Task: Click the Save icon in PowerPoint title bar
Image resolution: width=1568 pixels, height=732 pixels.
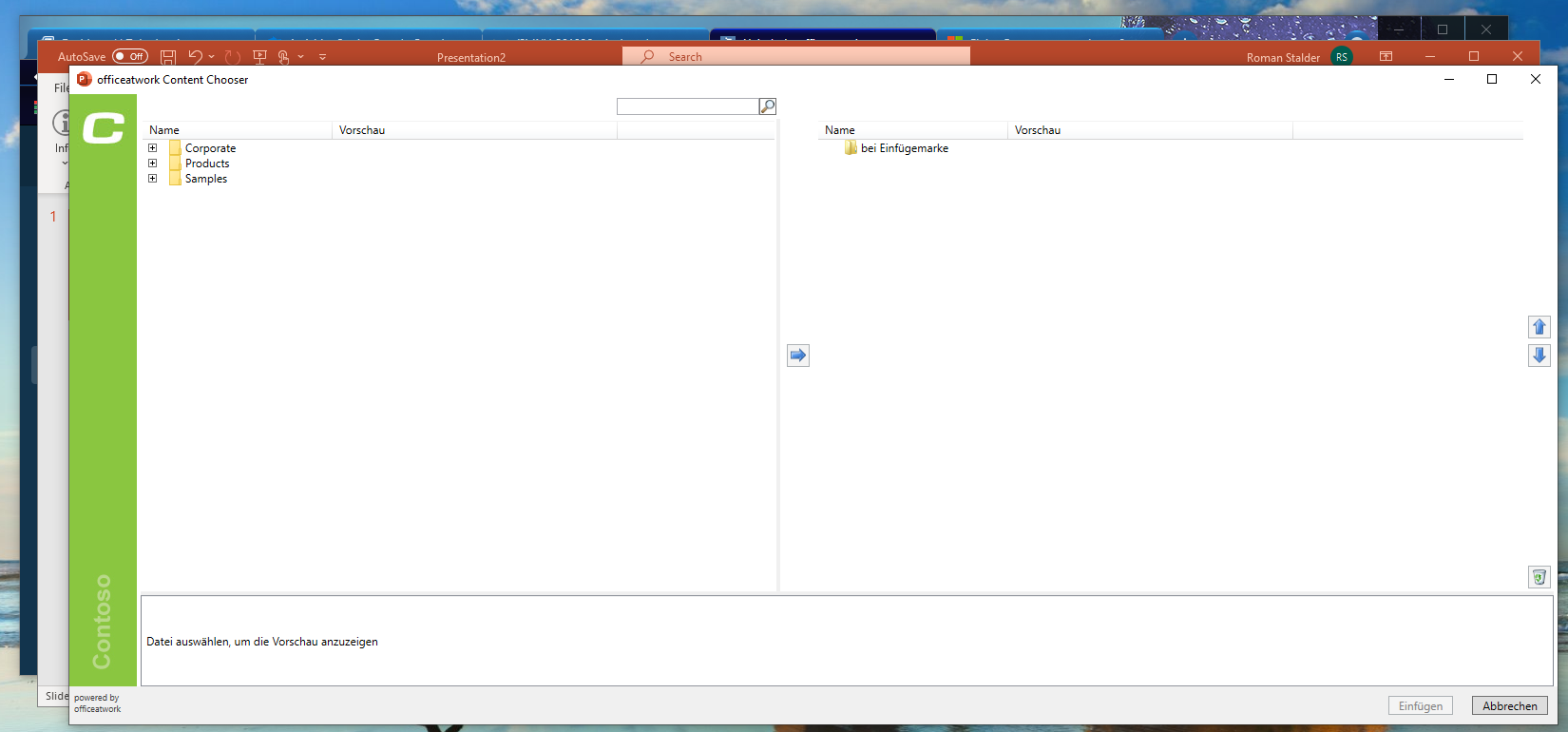Action: [168, 57]
